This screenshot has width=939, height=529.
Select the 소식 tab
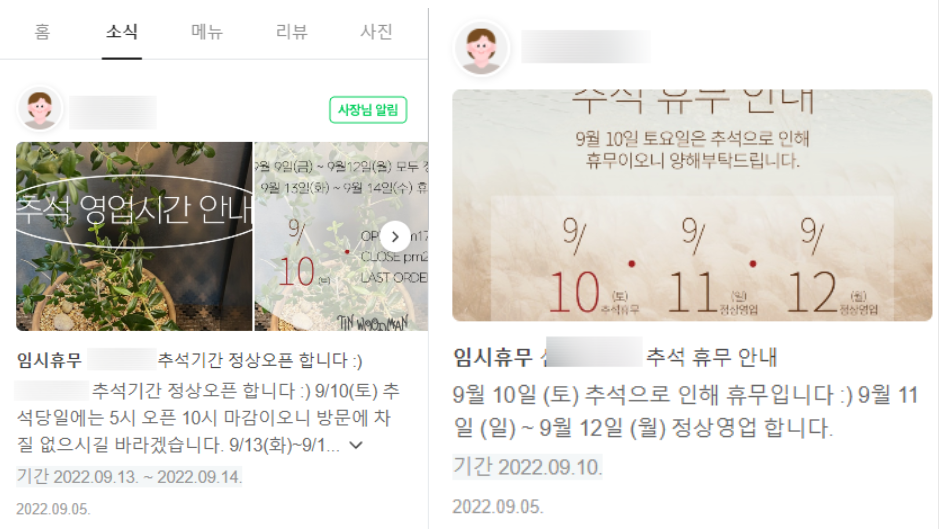click(122, 32)
